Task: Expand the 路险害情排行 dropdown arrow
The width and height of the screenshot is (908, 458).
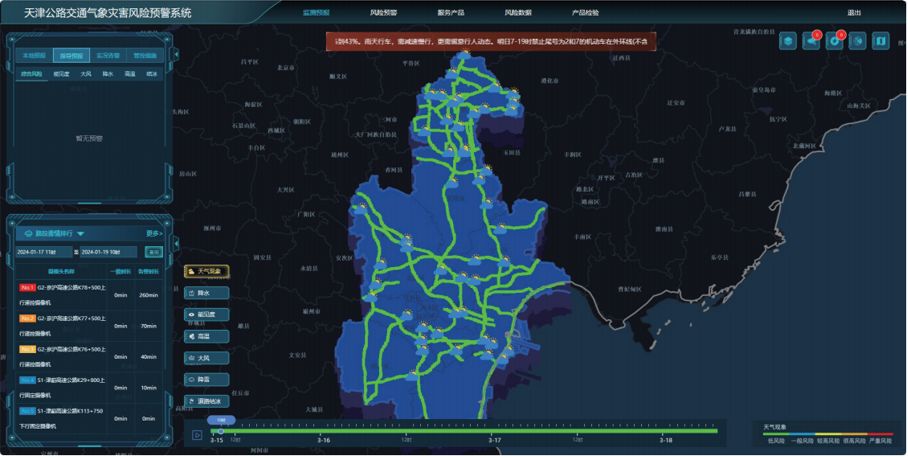Action: 80,233
